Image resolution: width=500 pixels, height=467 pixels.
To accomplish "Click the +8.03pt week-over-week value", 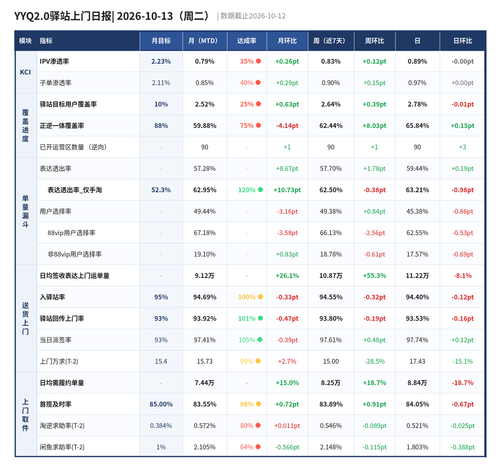I will 374,126.
